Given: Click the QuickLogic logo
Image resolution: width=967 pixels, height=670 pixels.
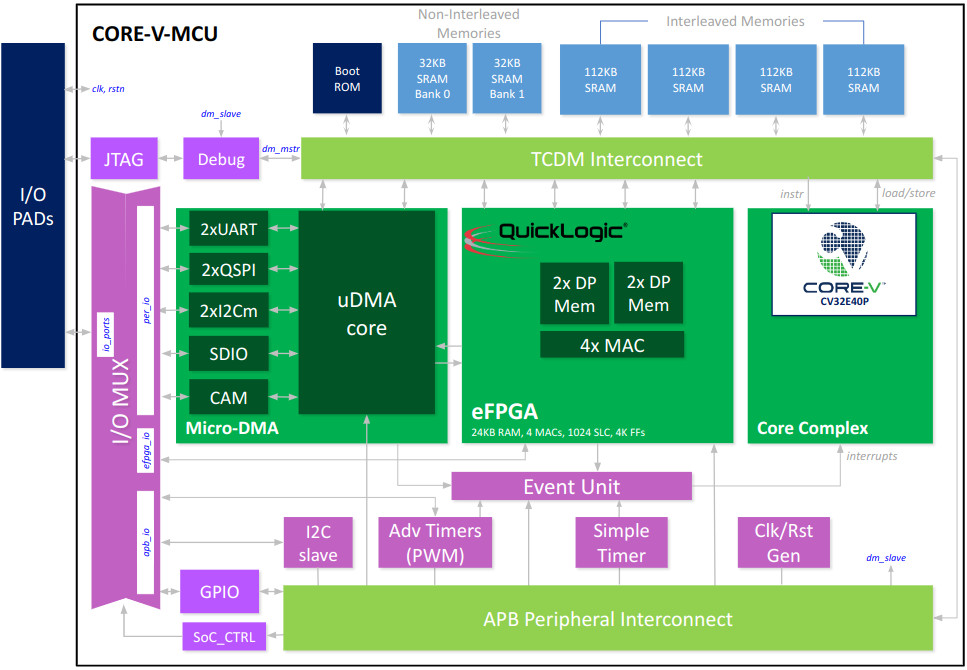Looking at the screenshot, I should [546, 234].
